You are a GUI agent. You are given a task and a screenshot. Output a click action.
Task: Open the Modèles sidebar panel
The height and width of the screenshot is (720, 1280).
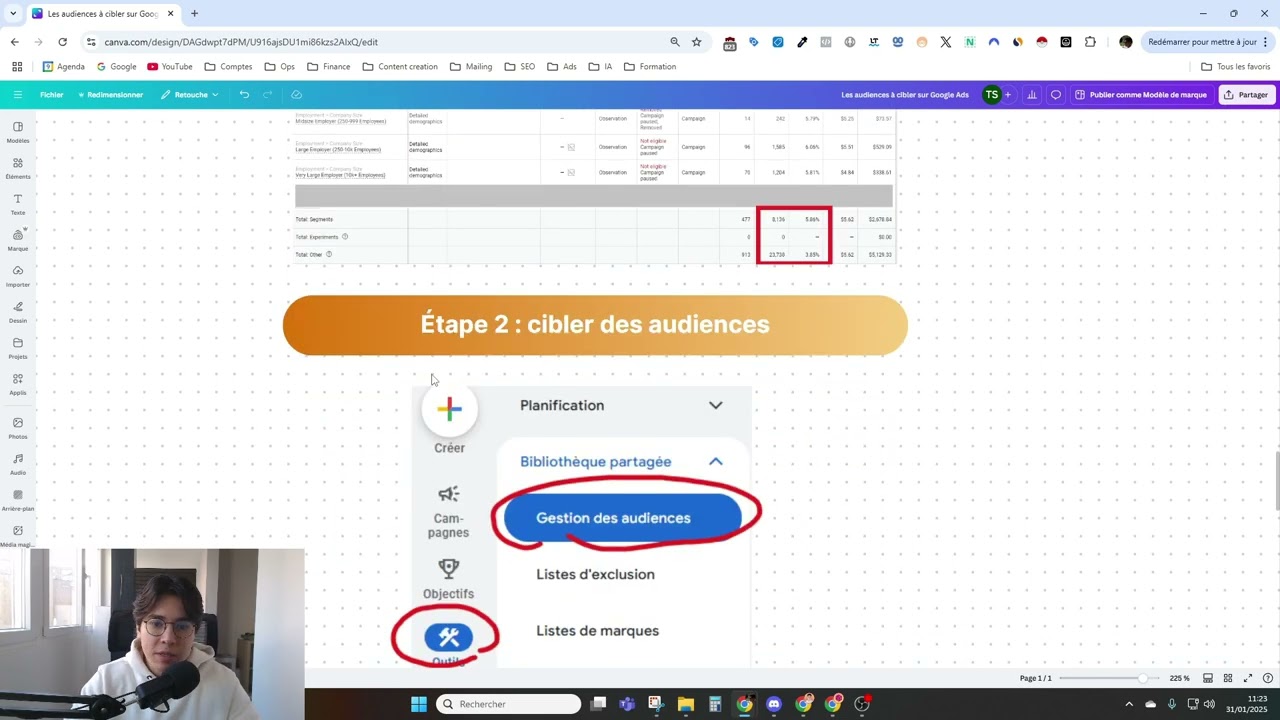pos(18,132)
